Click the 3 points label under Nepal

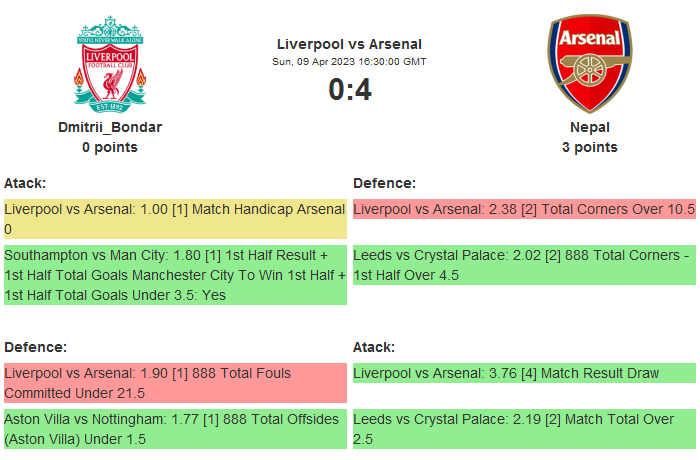click(590, 147)
